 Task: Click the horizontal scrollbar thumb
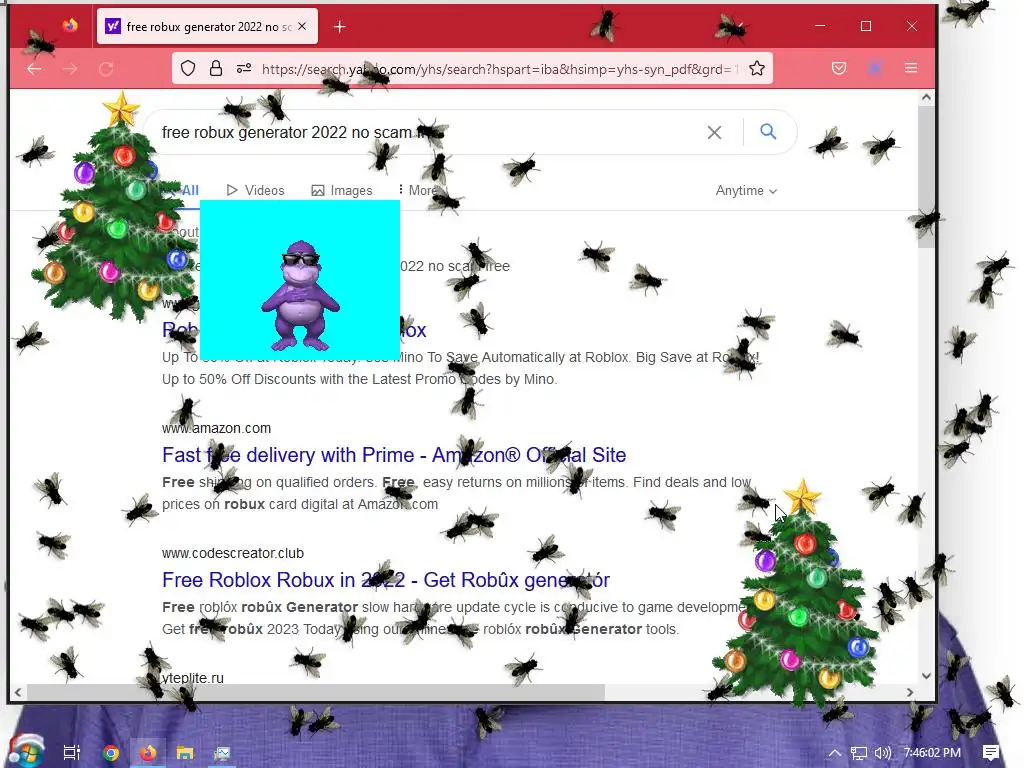[316, 692]
